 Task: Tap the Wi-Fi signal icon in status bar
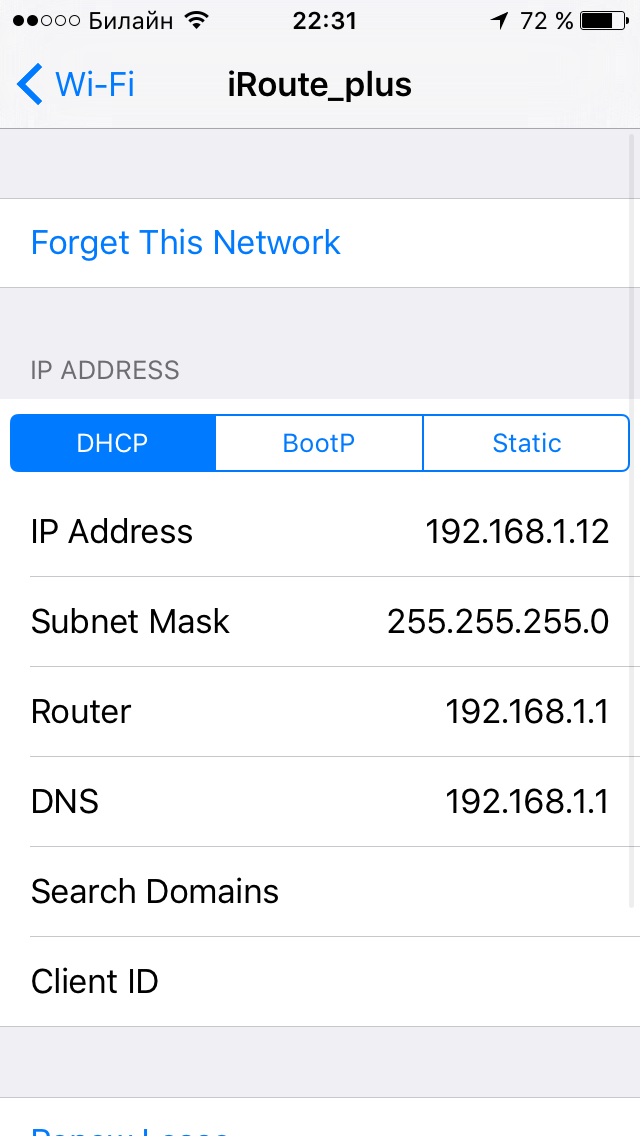point(196,20)
